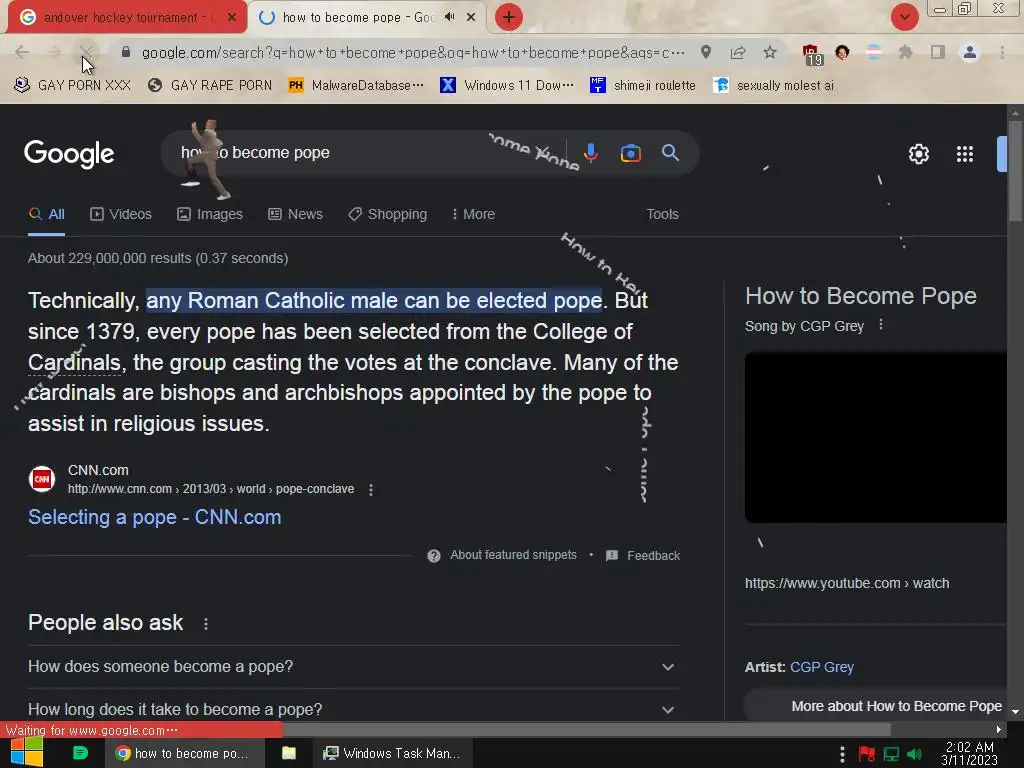Open Chrome extensions puzzle icon
The width and height of the screenshot is (1024, 768).
point(905,52)
